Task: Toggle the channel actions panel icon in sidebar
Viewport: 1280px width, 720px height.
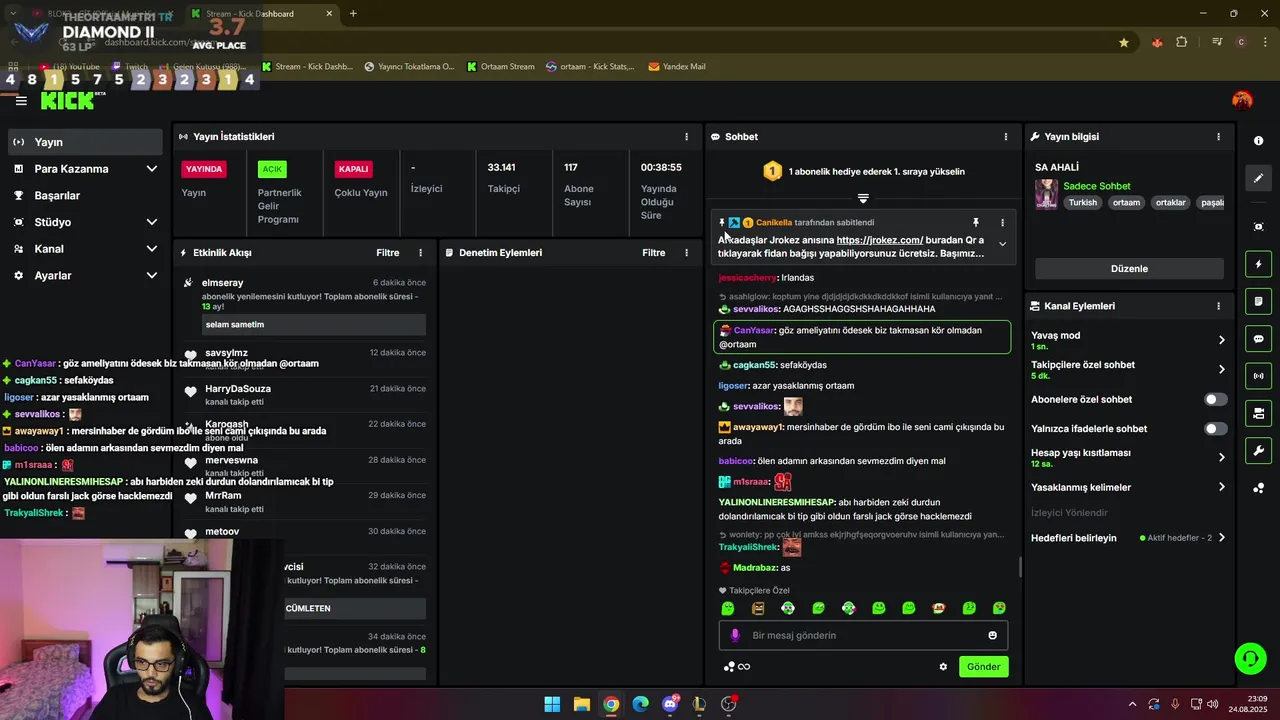Action: [x=1258, y=413]
